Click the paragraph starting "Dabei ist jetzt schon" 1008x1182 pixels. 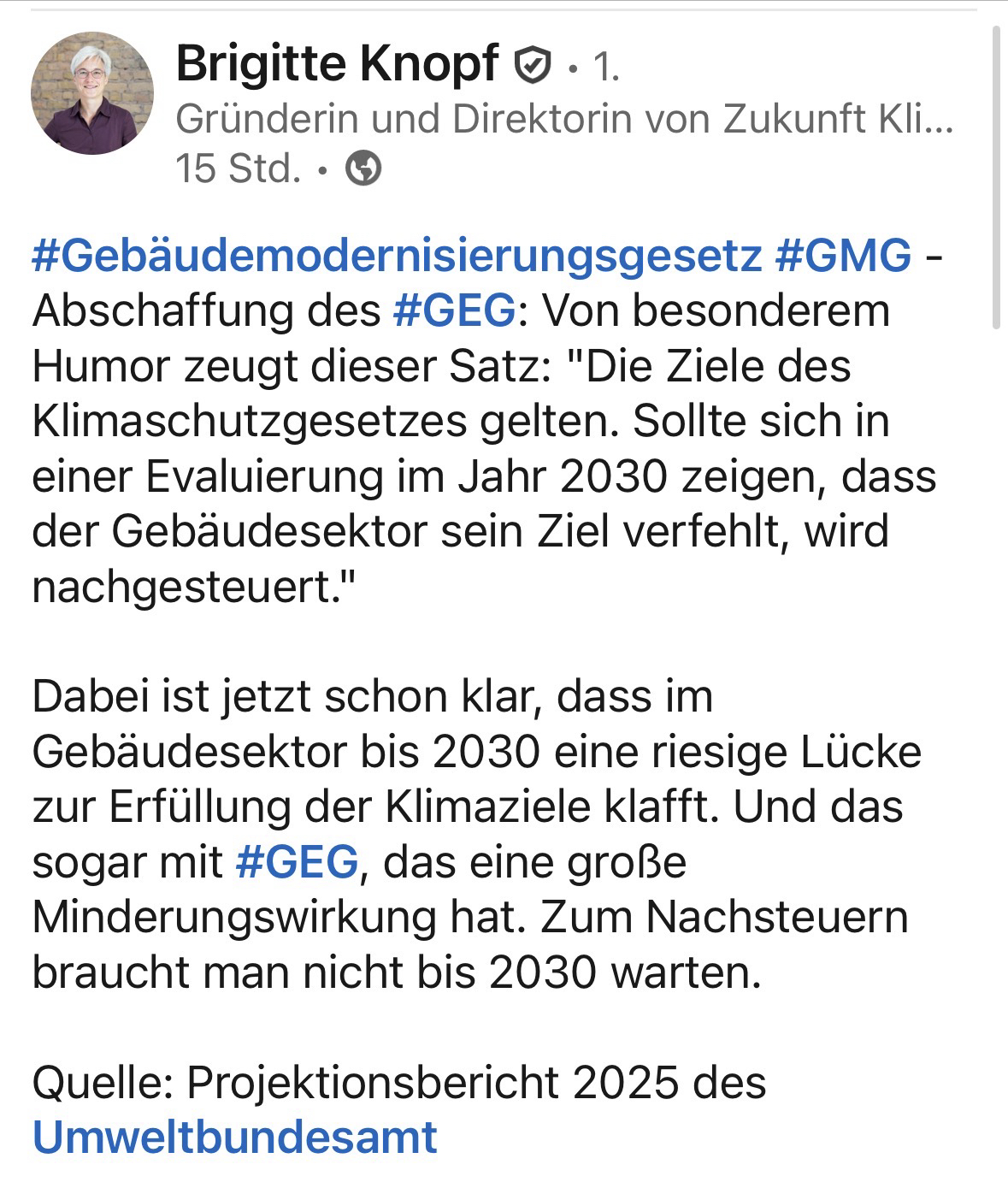(373, 696)
